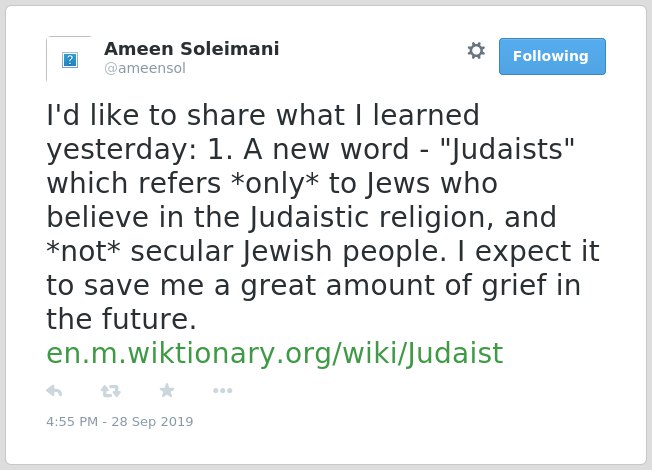Viewport: 652px width, 470px height.
Task: Click the quoted word "Judaists" in the tweet
Action: [507, 150]
